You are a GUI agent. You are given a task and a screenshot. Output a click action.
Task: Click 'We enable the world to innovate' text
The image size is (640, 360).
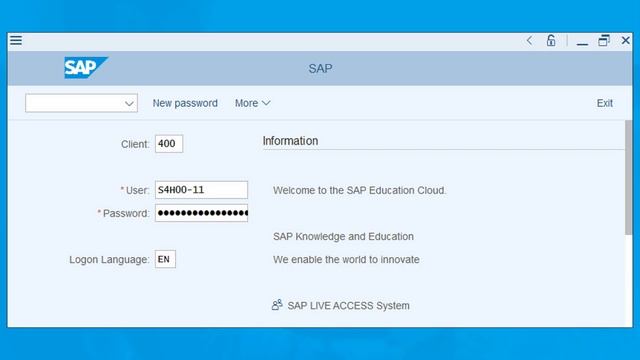pos(346,260)
